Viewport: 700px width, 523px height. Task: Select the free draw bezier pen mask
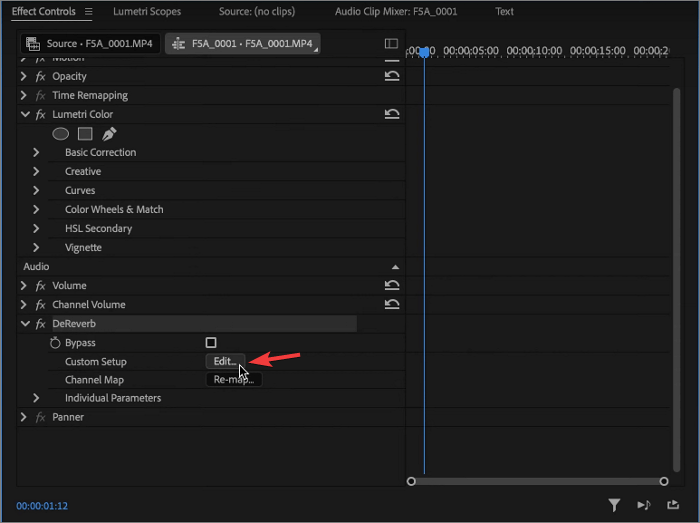109,134
